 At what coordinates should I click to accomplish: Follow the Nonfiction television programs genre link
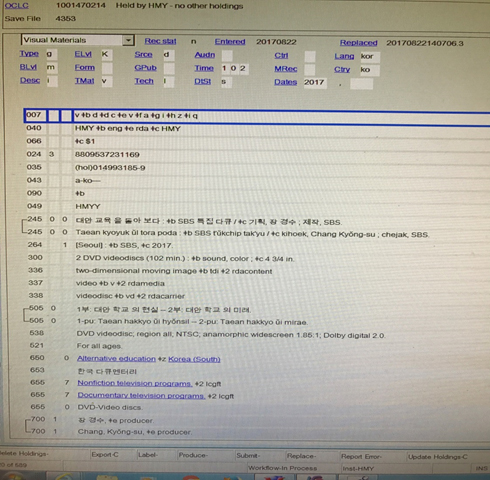(x=135, y=383)
